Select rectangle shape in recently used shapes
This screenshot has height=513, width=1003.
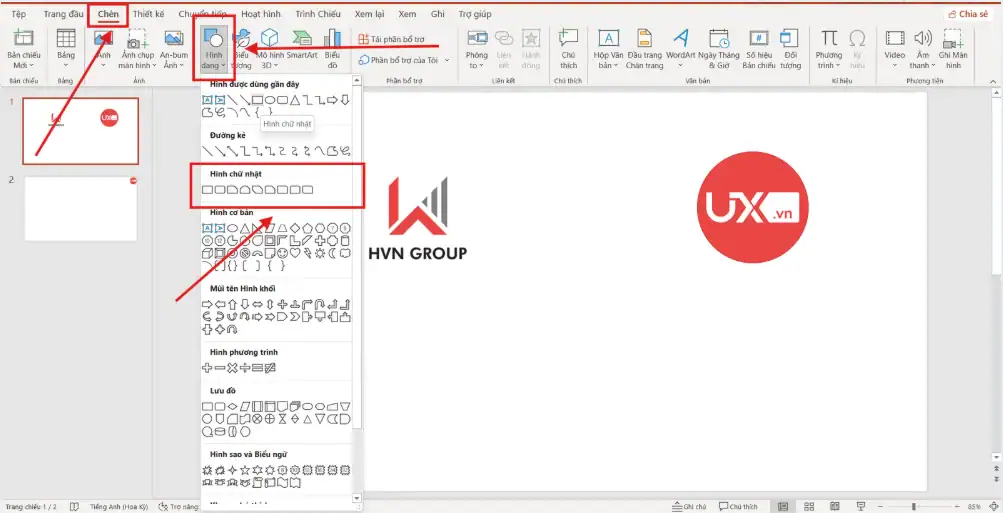tap(257, 100)
